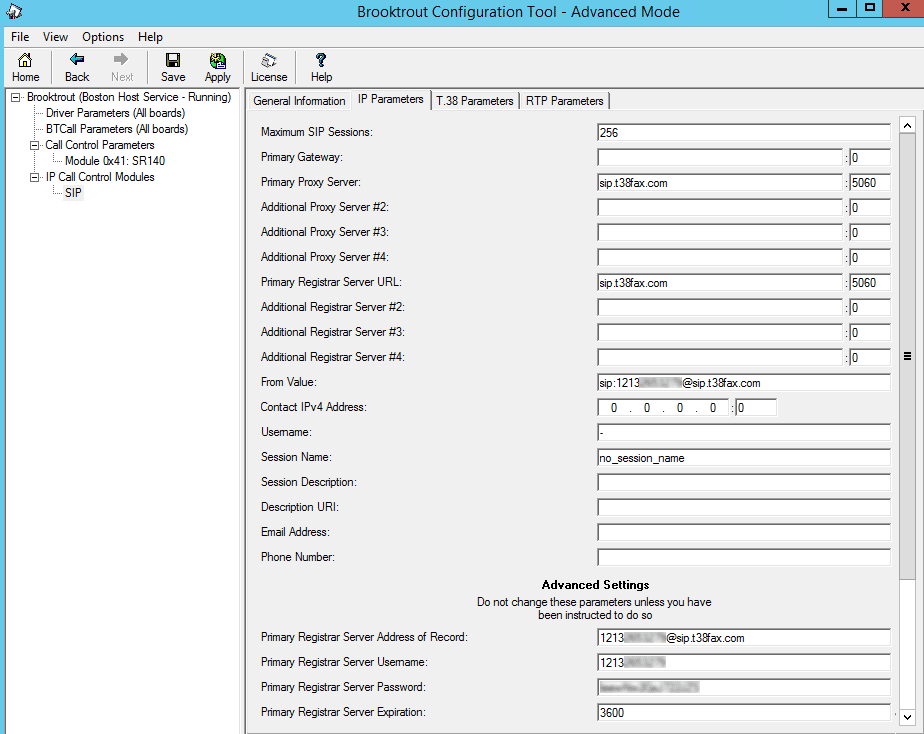Go Back using the toolbar arrow
The height and width of the screenshot is (734, 924).
click(77, 67)
